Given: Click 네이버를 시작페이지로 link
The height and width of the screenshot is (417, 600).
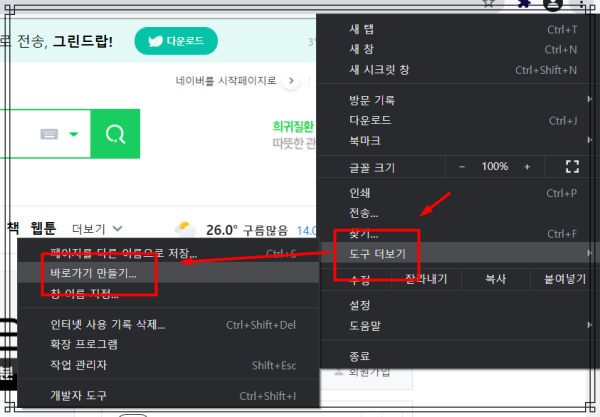Looking at the screenshot, I should pos(226,81).
